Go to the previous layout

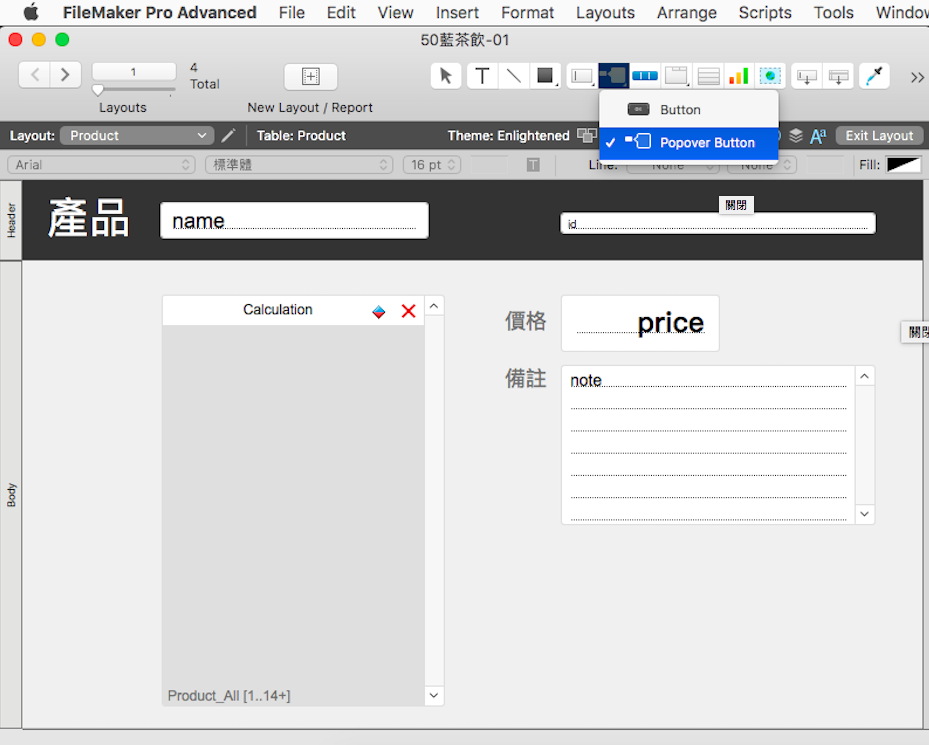coord(34,75)
